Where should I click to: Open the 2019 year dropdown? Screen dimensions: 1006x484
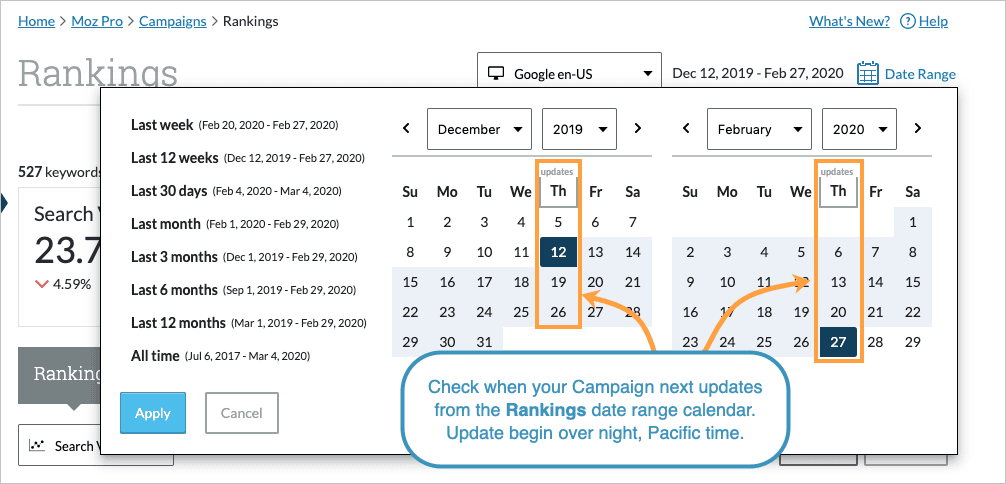tap(579, 129)
